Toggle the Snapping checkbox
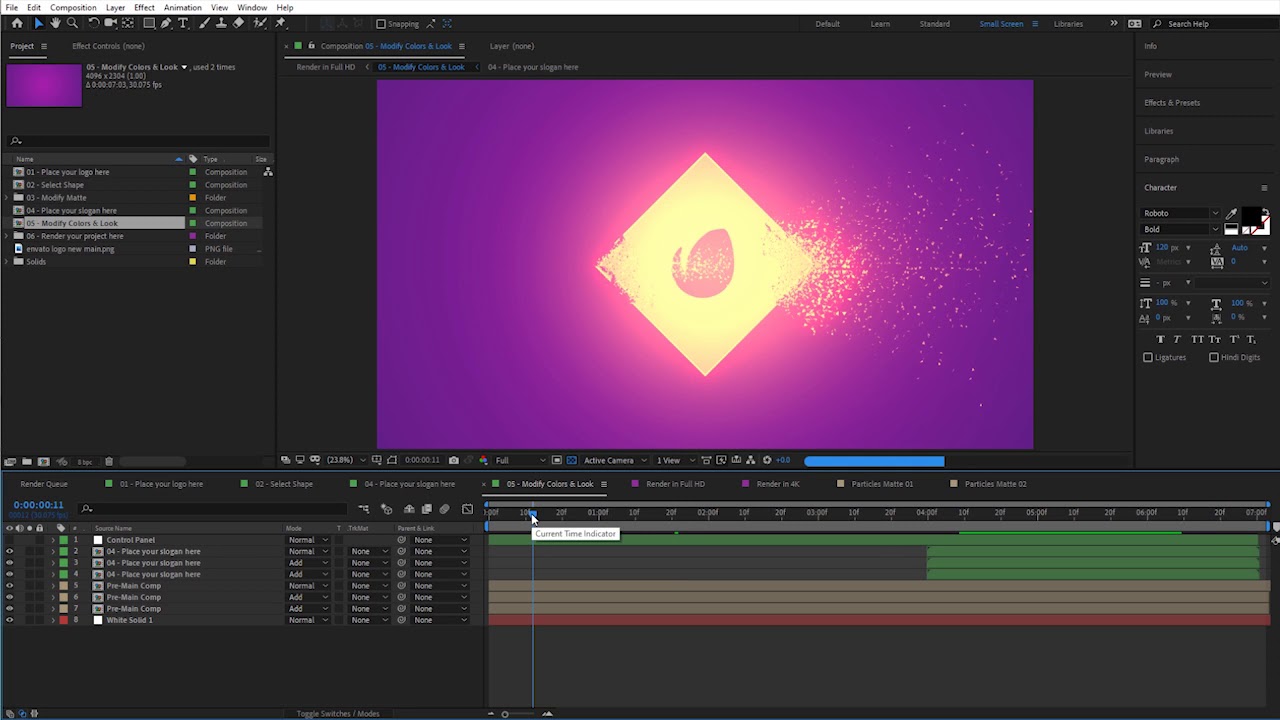Viewport: 1280px width, 720px height. coord(380,24)
